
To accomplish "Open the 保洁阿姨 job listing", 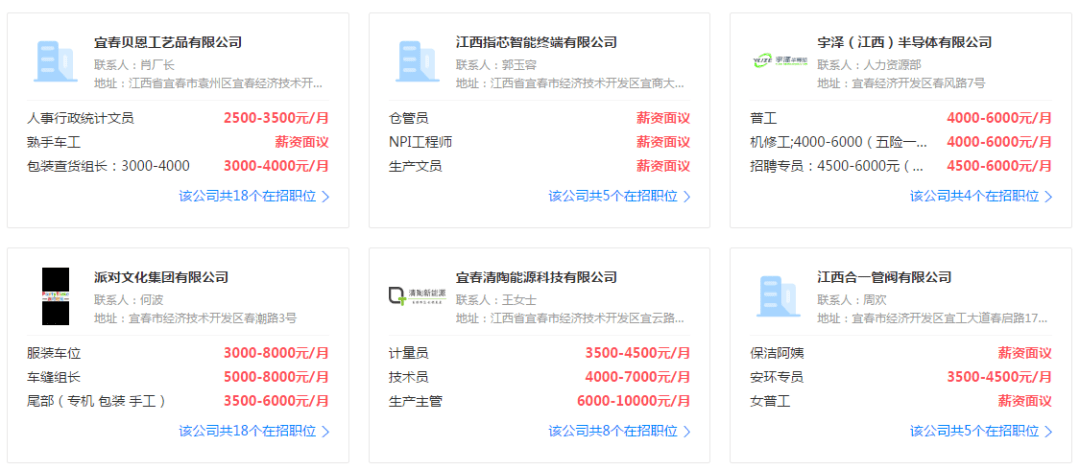I will 777,354.
